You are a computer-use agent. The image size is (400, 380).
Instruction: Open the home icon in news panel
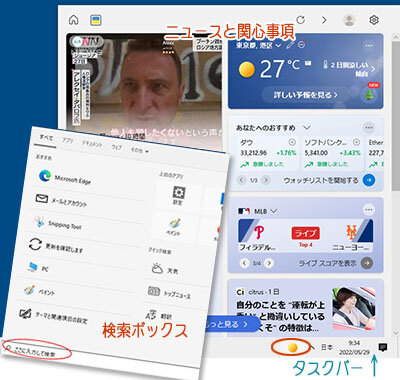point(74,20)
